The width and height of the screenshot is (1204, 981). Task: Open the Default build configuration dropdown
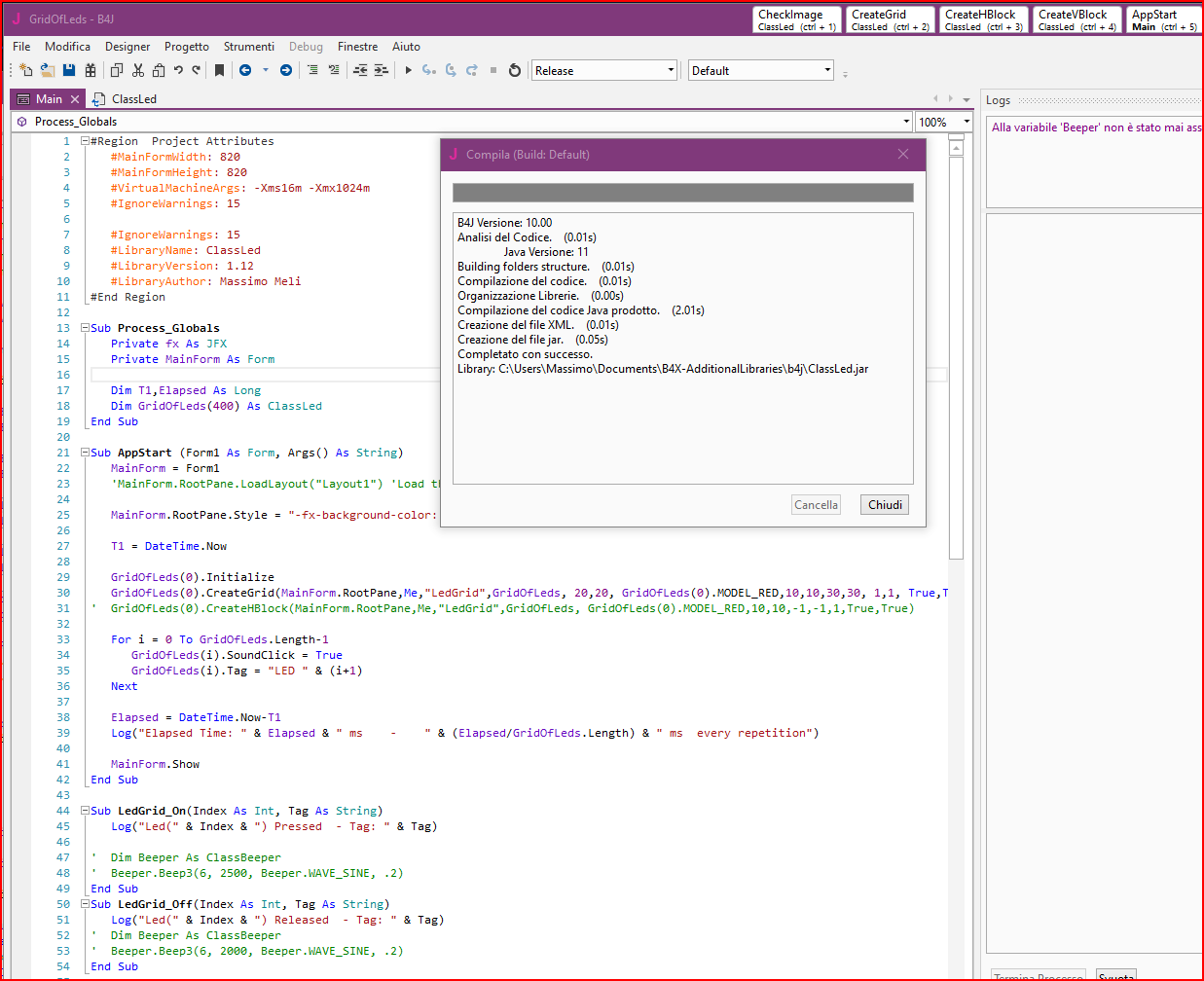[827, 70]
